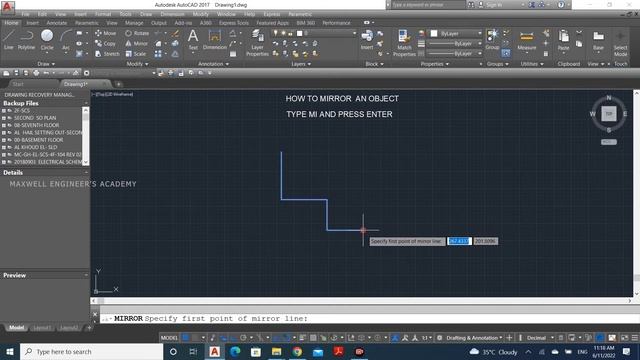Click the Measure tool
The image size is (640, 360).
[x=527, y=41]
